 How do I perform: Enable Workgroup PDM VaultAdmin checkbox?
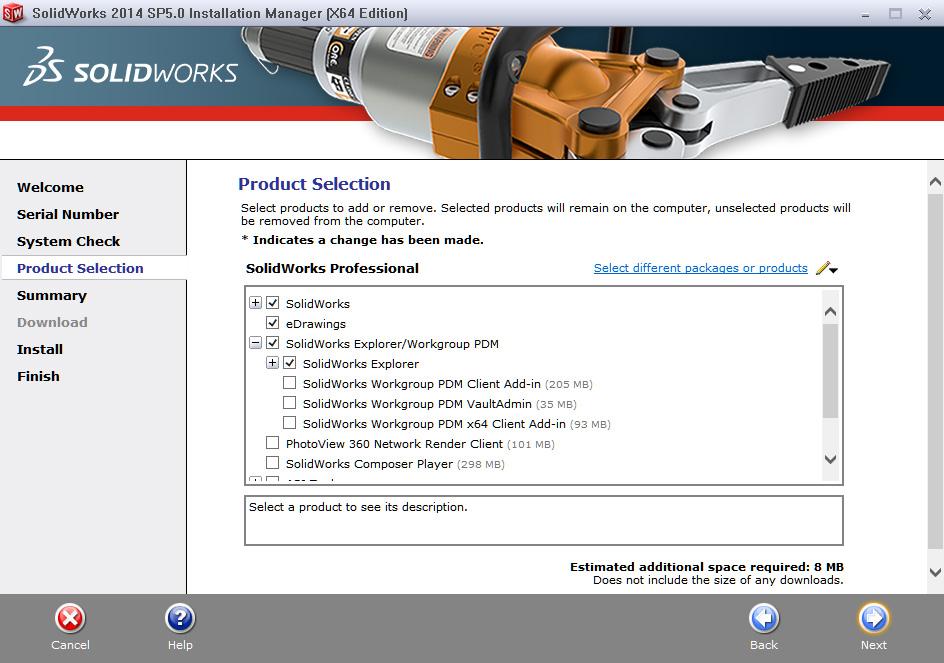(290, 403)
